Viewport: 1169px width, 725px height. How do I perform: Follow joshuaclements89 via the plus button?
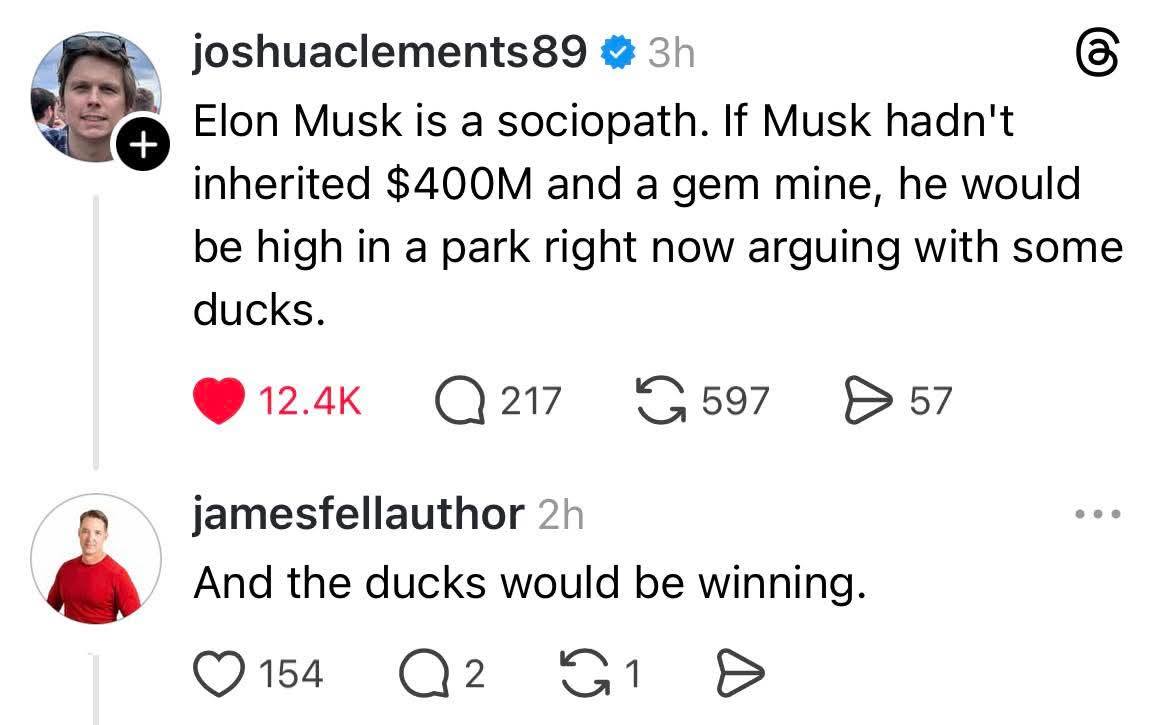[x=143, y=142]
